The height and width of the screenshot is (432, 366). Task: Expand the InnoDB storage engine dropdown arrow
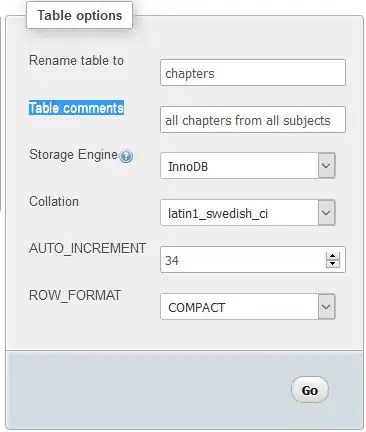click(x=326, y=165)
